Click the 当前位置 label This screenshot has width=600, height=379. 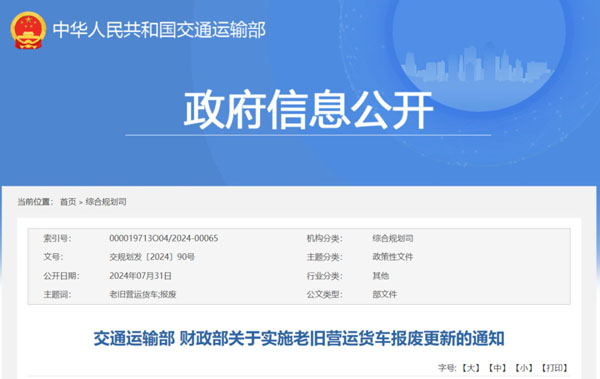coord(34,202)
